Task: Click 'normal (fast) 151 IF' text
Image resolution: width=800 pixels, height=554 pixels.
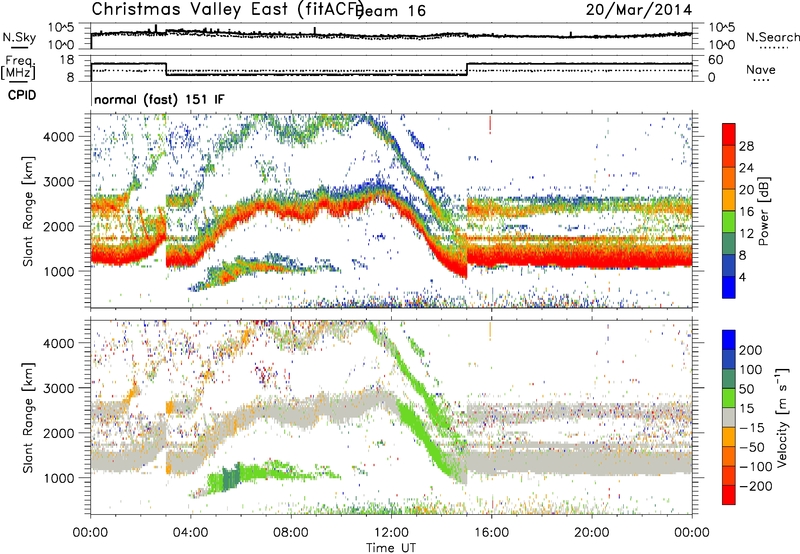Action: coord(159,99)
